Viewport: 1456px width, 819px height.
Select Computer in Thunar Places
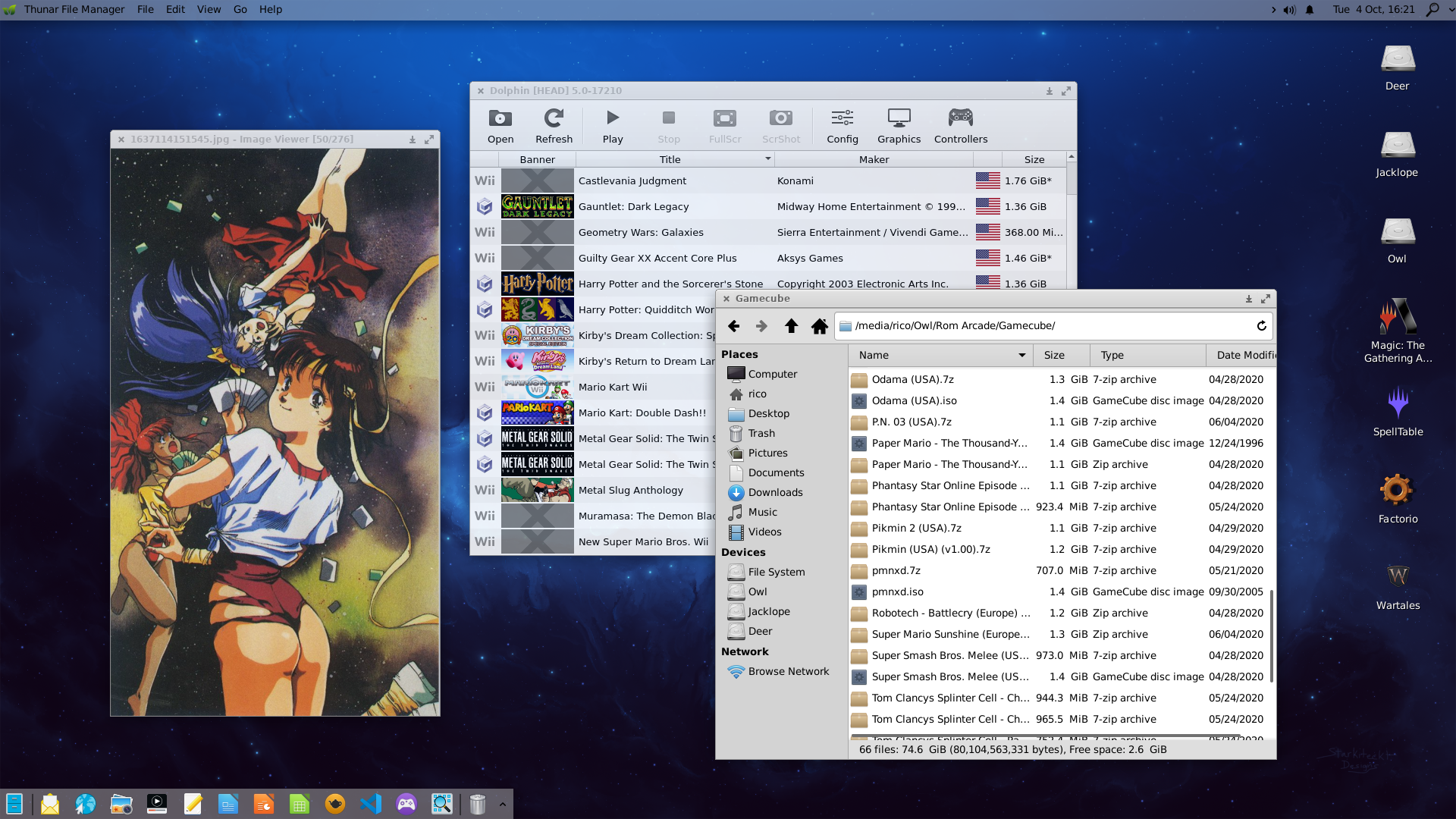click(x=772, y=374)
